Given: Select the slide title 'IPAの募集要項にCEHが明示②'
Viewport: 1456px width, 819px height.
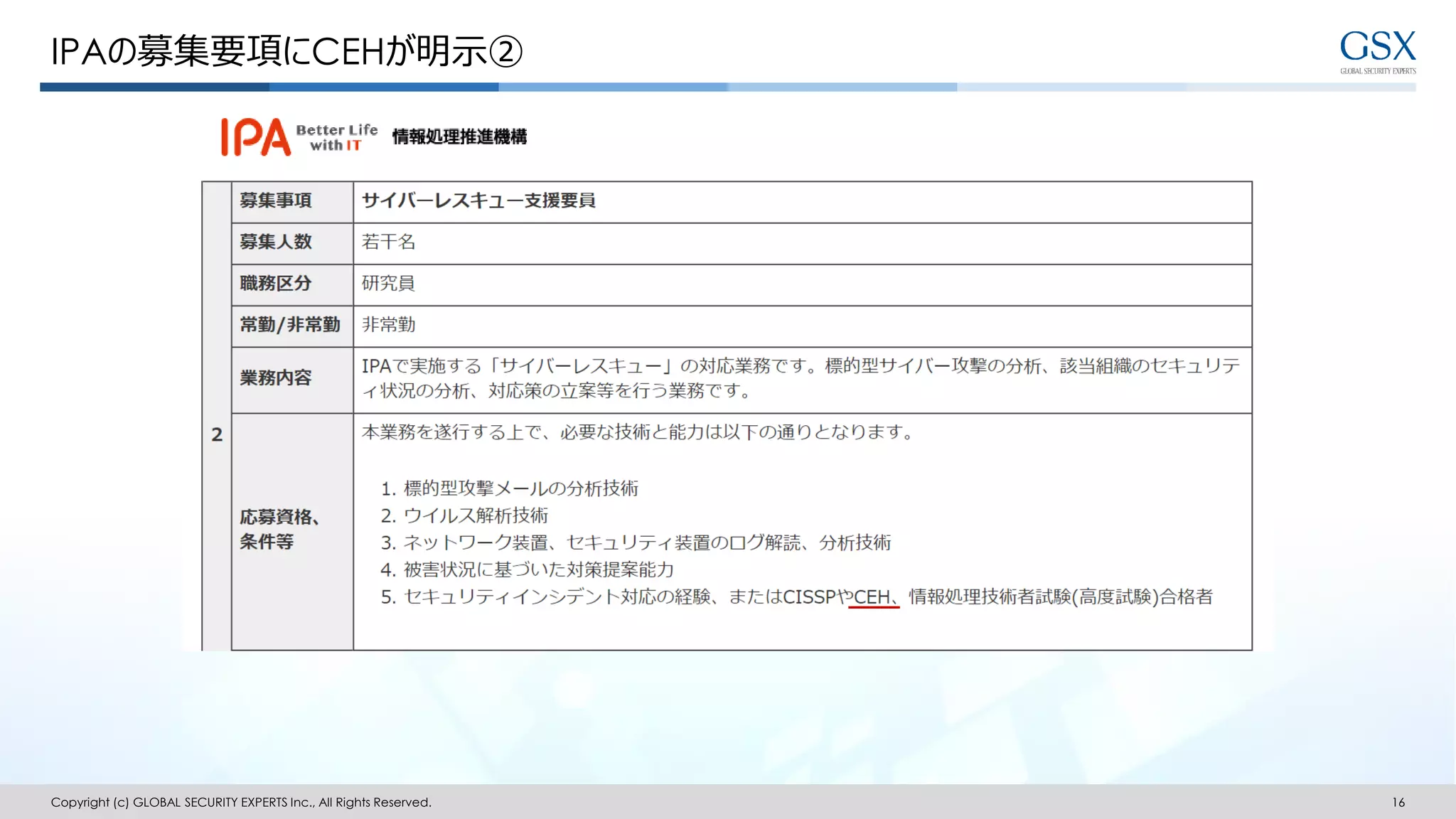Looking at the screenshot, I should coord(287,51).
